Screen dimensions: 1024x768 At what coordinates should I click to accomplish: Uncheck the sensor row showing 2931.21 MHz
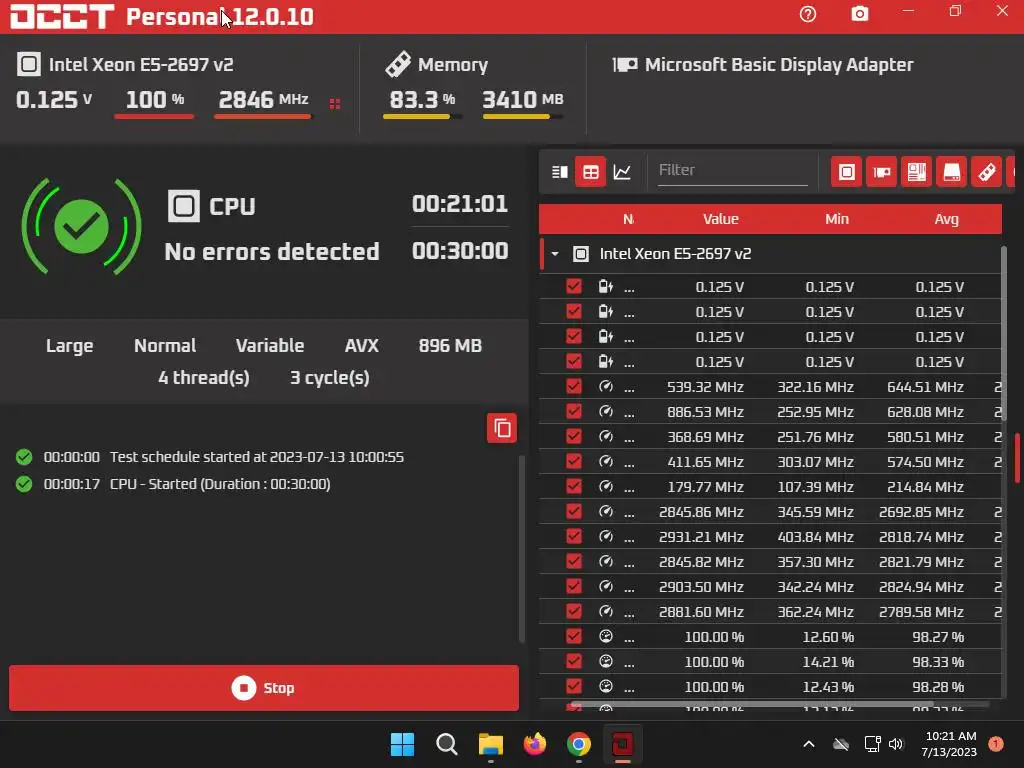[574, 536]
